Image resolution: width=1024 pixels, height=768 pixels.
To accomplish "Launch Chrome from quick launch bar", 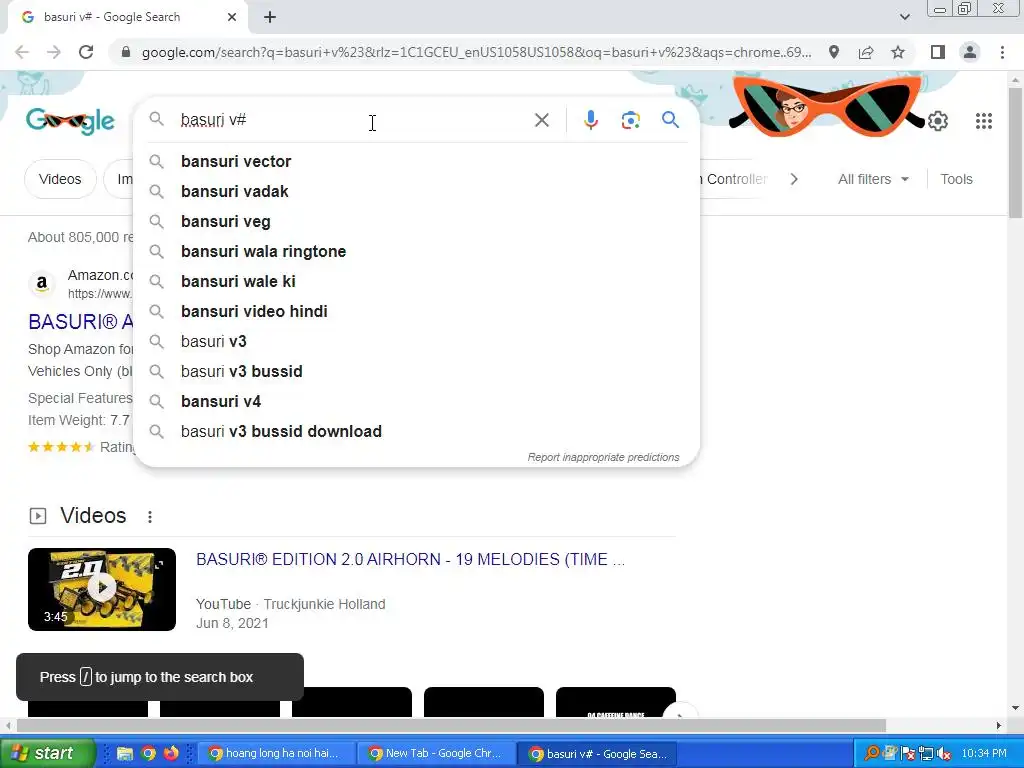I will [x=148, y=754].
